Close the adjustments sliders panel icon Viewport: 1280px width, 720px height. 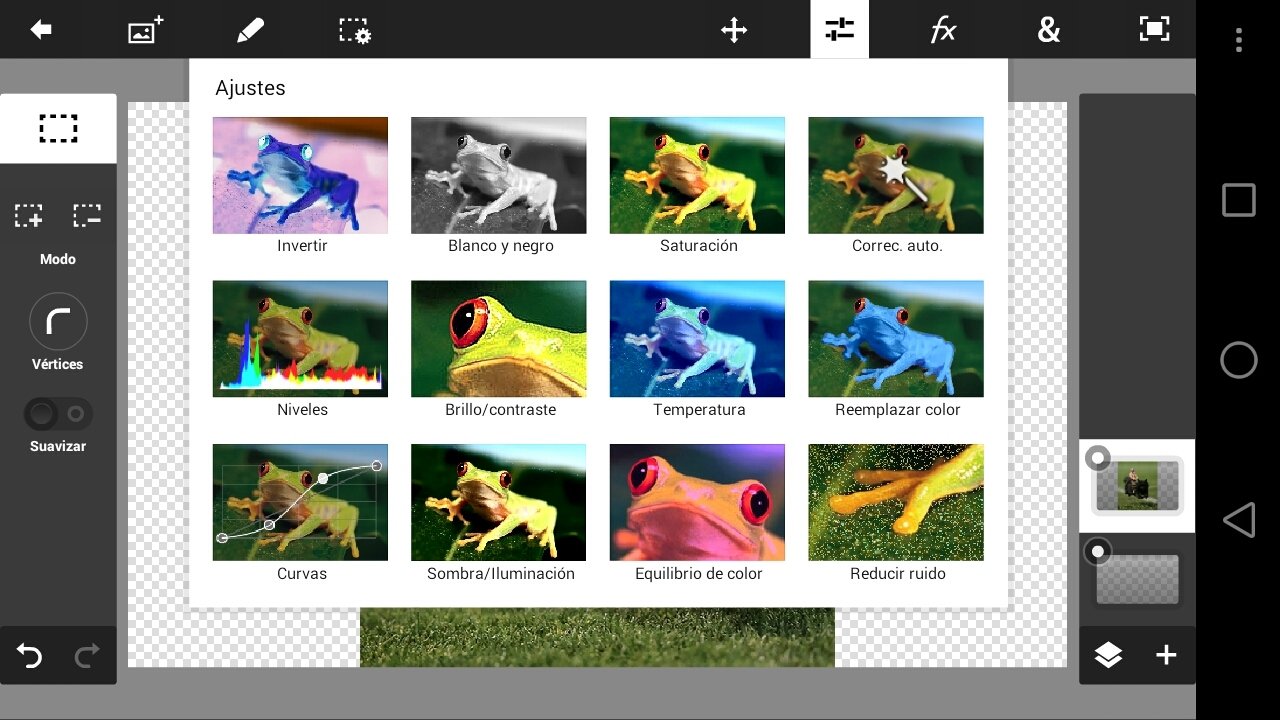[839, 29]
